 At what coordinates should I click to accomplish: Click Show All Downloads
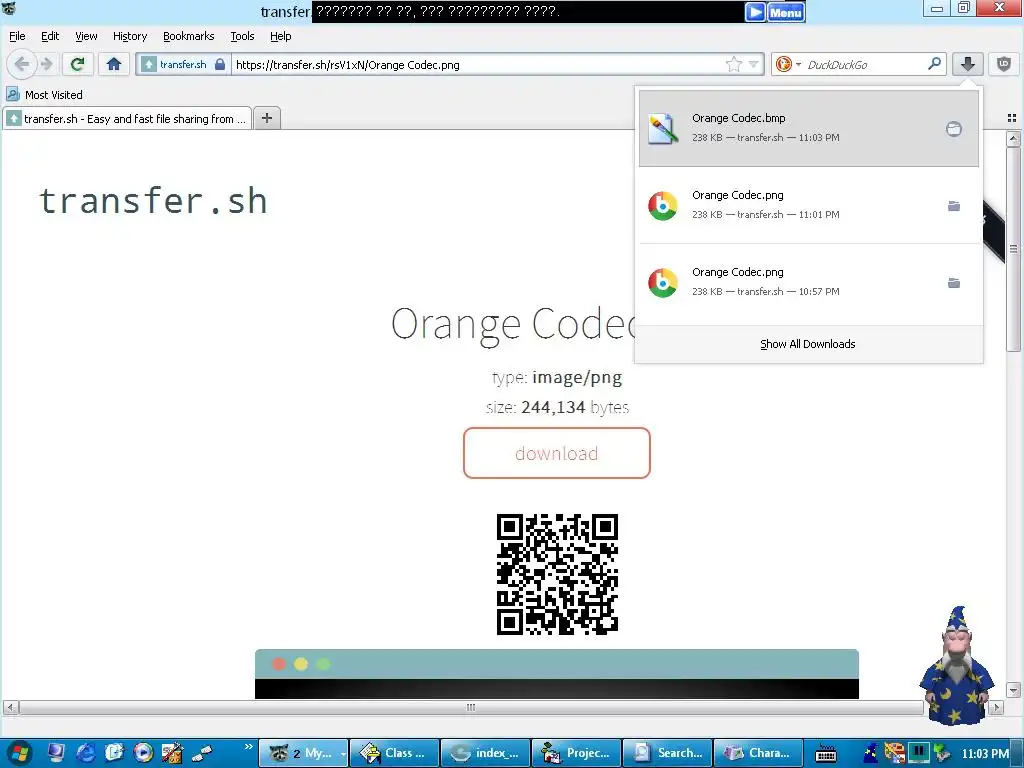tap(808, 344)
